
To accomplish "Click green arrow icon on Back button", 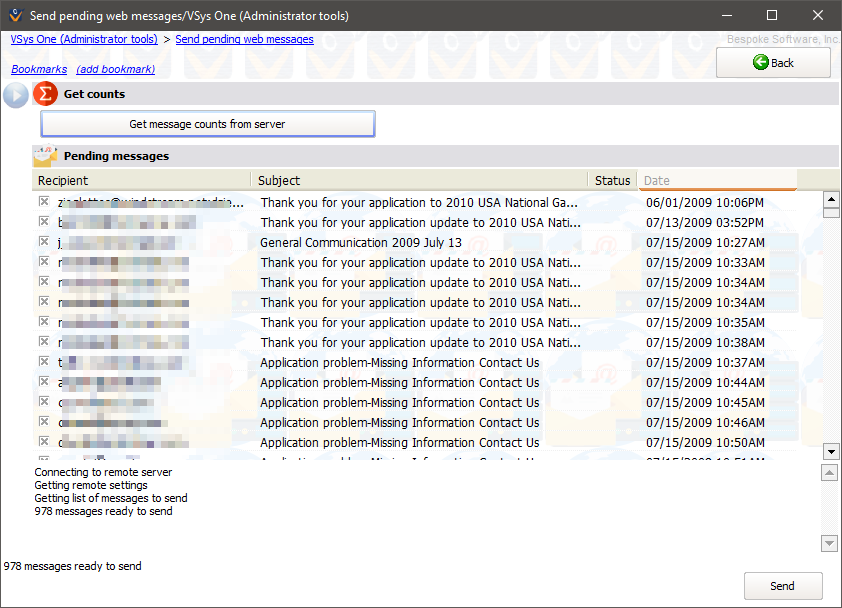I will pyautogui.click(x=760, y=63).
